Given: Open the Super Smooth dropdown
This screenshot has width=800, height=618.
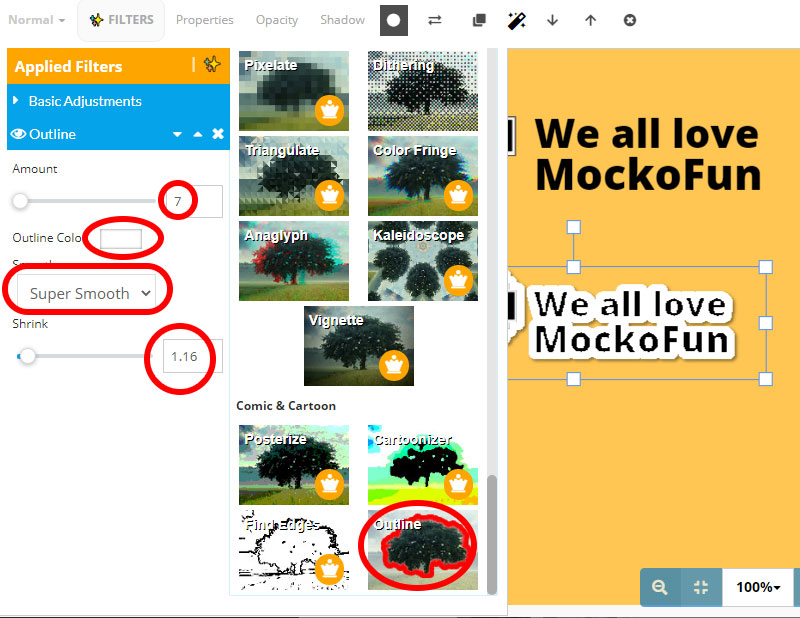Looking at the screenshot, I should (x=87, y=293).
